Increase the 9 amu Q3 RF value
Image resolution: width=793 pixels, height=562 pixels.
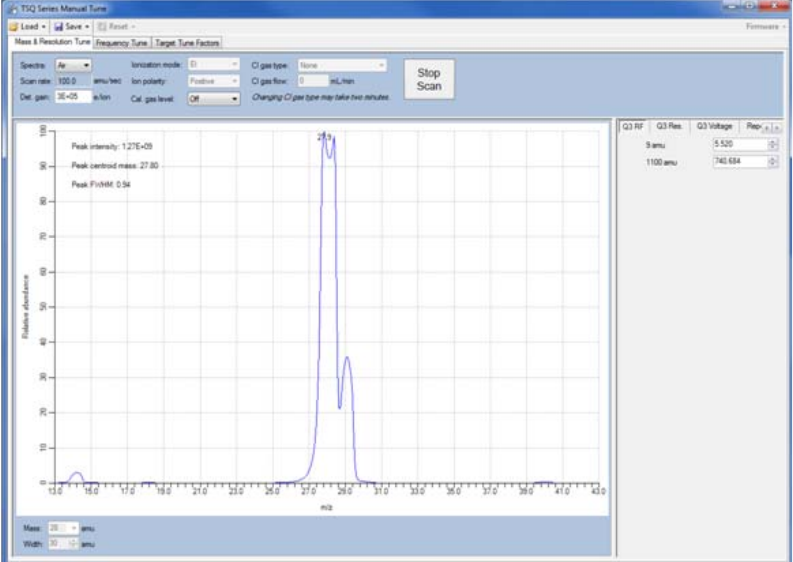pos(772,142)
